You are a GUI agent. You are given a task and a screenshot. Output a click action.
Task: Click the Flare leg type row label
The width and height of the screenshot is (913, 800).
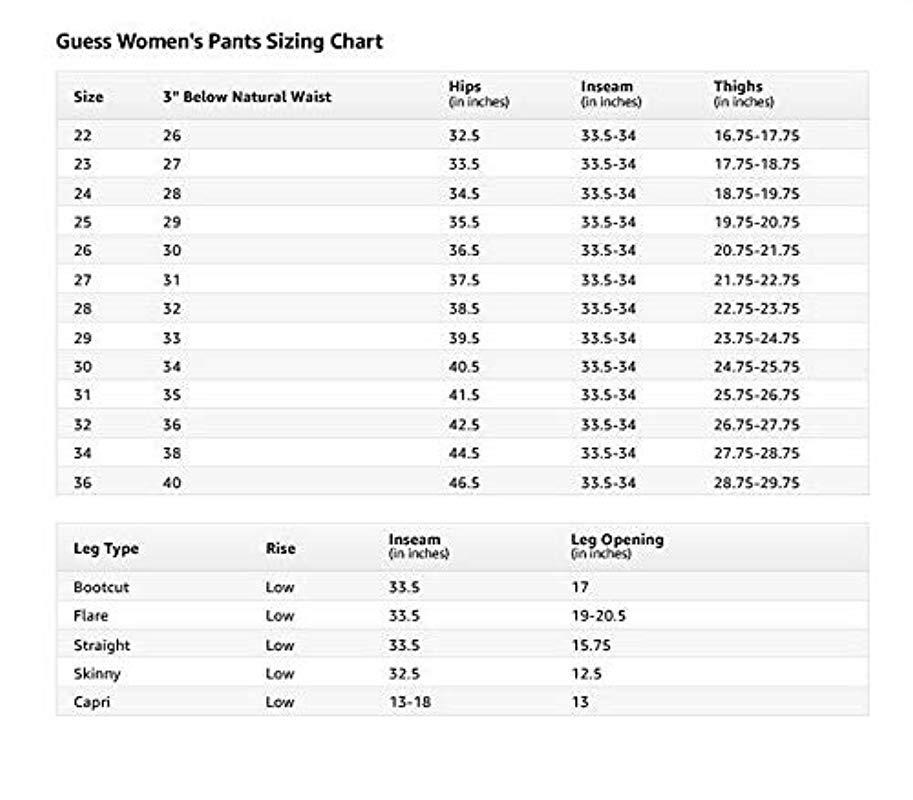coord(91,616)
